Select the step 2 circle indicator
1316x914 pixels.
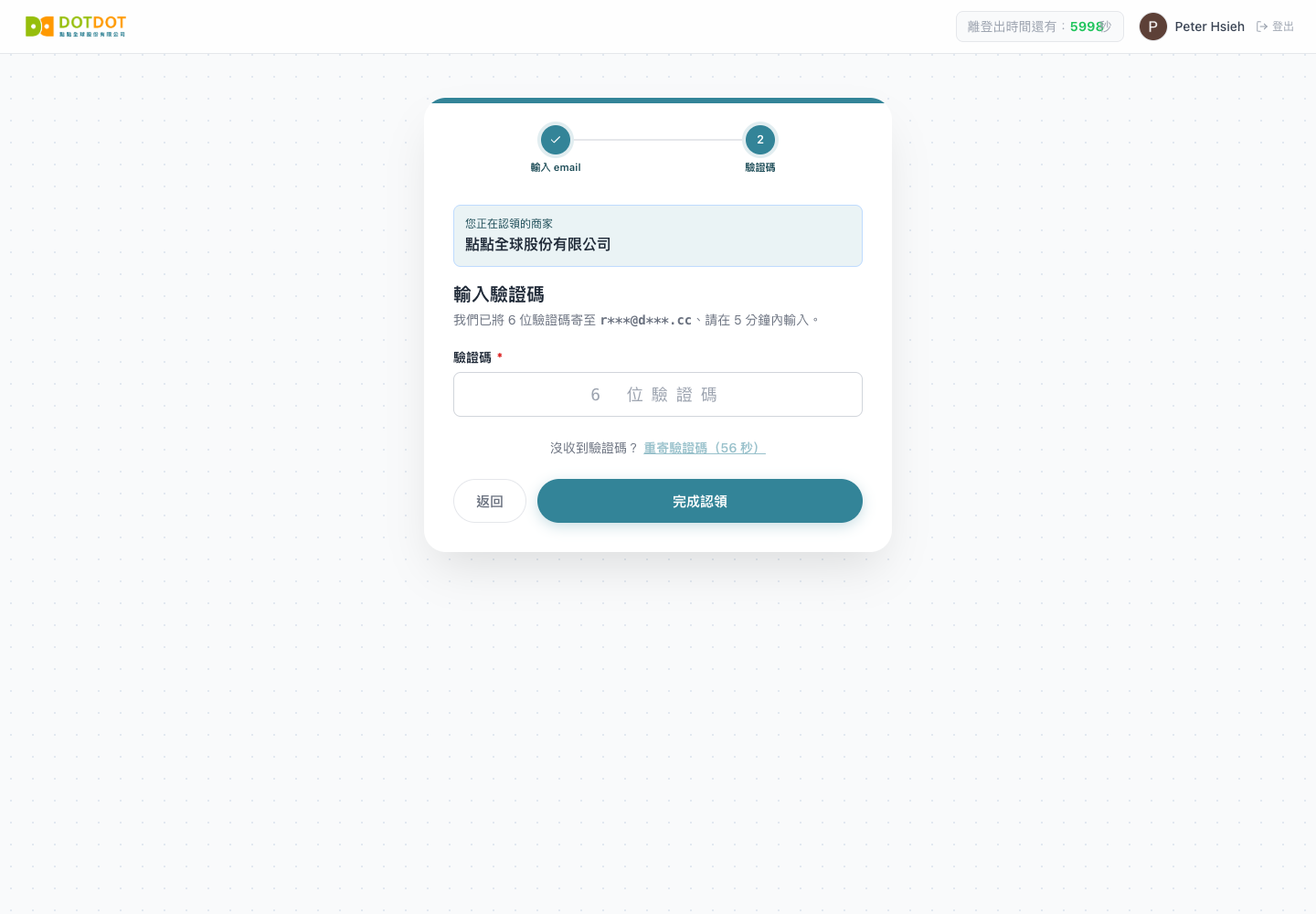[x=760, y=140]
